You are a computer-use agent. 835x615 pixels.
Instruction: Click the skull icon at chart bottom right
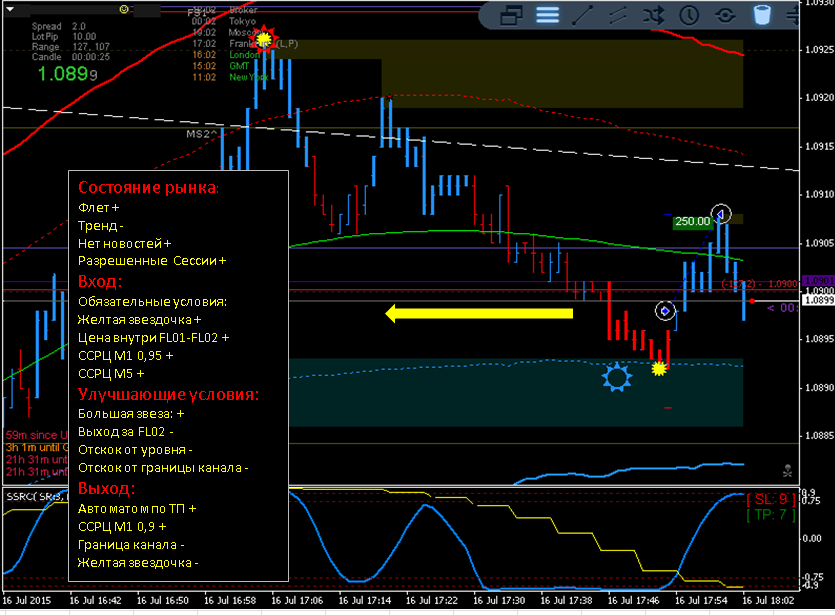point(787,471)
